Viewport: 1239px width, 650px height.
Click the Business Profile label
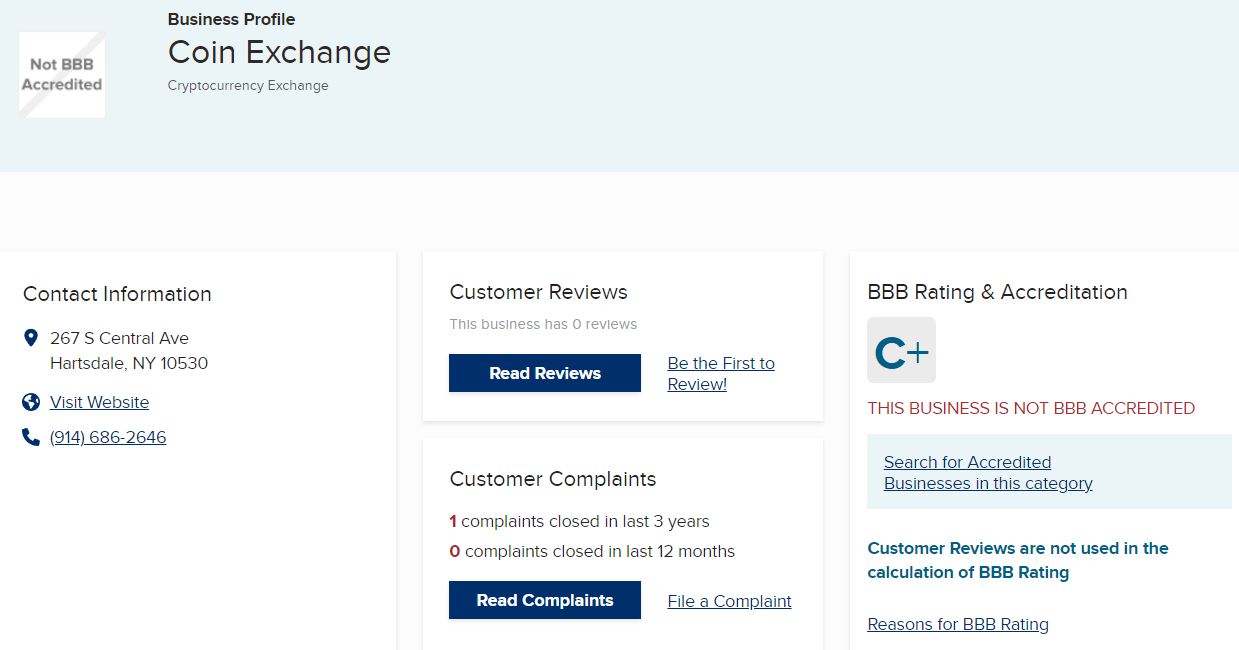pyautogui.click(x=231, y=19)
